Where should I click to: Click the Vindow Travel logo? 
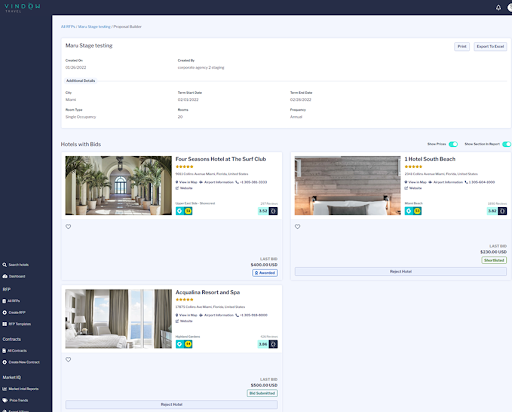22,8
